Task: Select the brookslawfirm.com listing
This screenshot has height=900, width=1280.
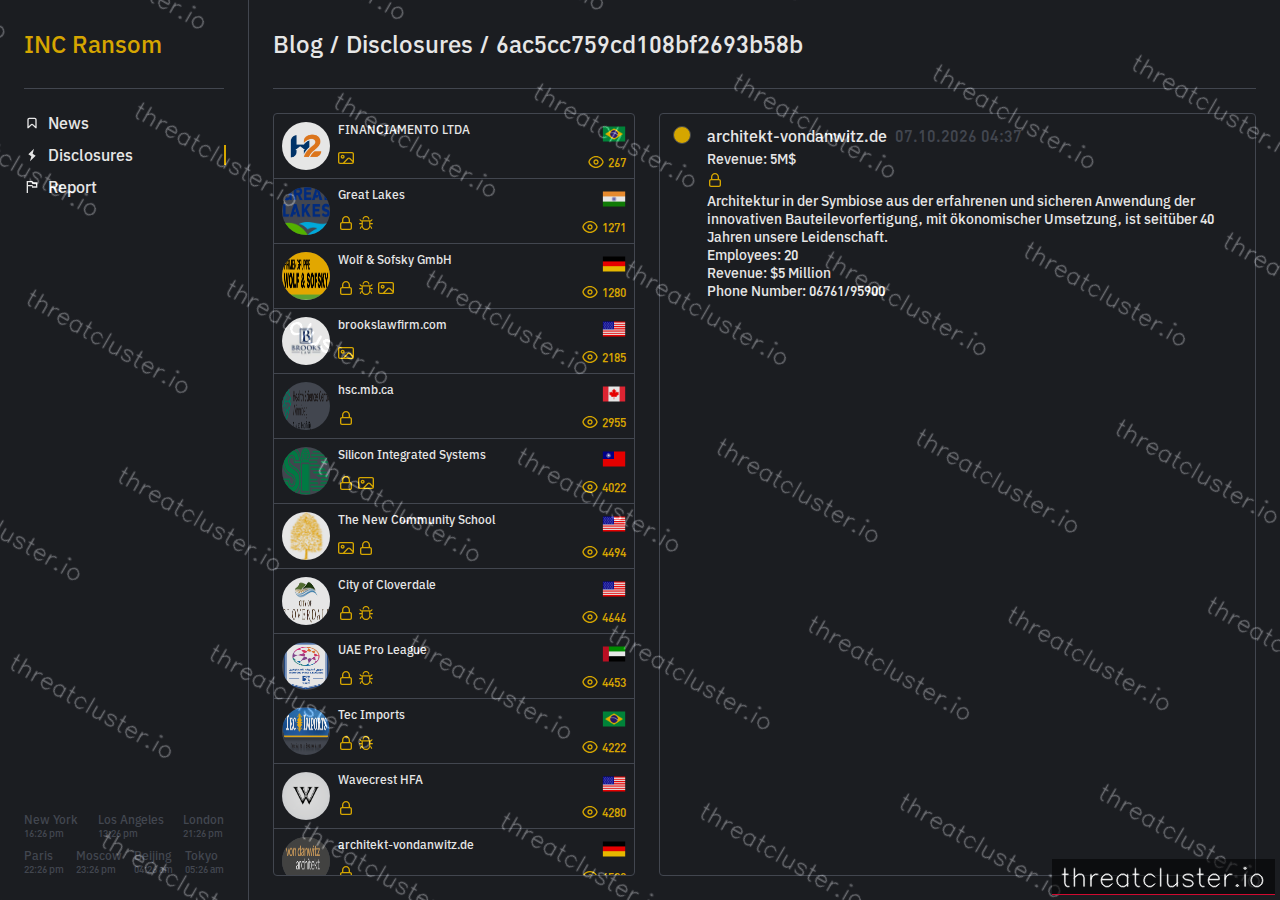Action: pos(454,341)
